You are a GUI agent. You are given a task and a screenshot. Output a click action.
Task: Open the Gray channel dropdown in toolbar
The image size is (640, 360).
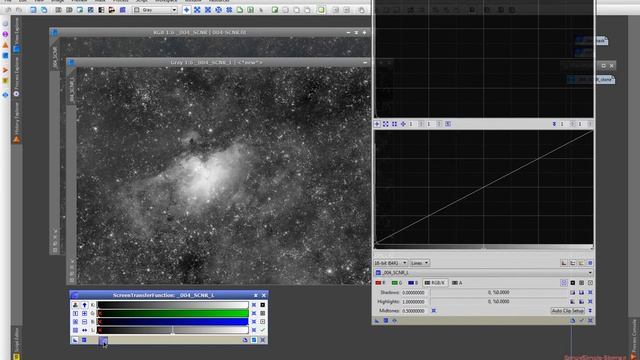click(x=155, y=9)
